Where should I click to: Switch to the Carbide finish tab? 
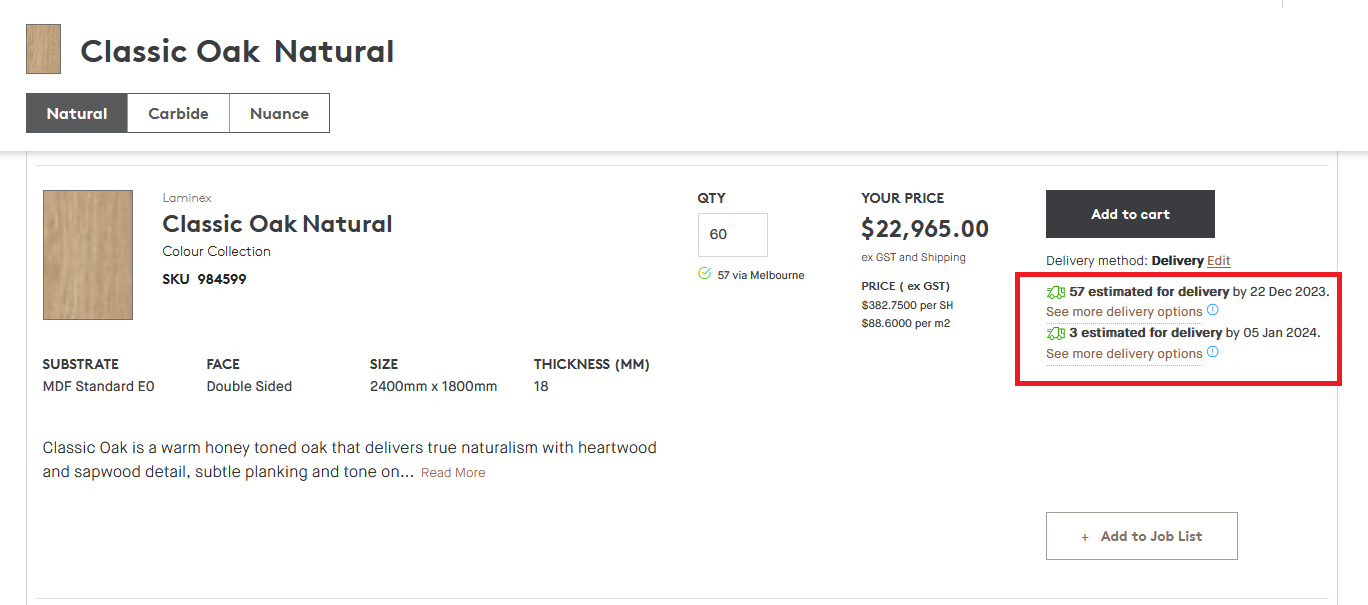point(178,113)
